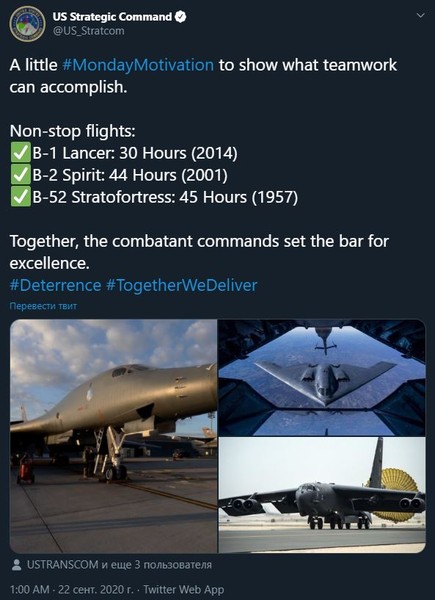Image resolution: width=435 pixels, height=600 pixels.
Task: Expand the tweet options chevron
Action: [420, 16]
